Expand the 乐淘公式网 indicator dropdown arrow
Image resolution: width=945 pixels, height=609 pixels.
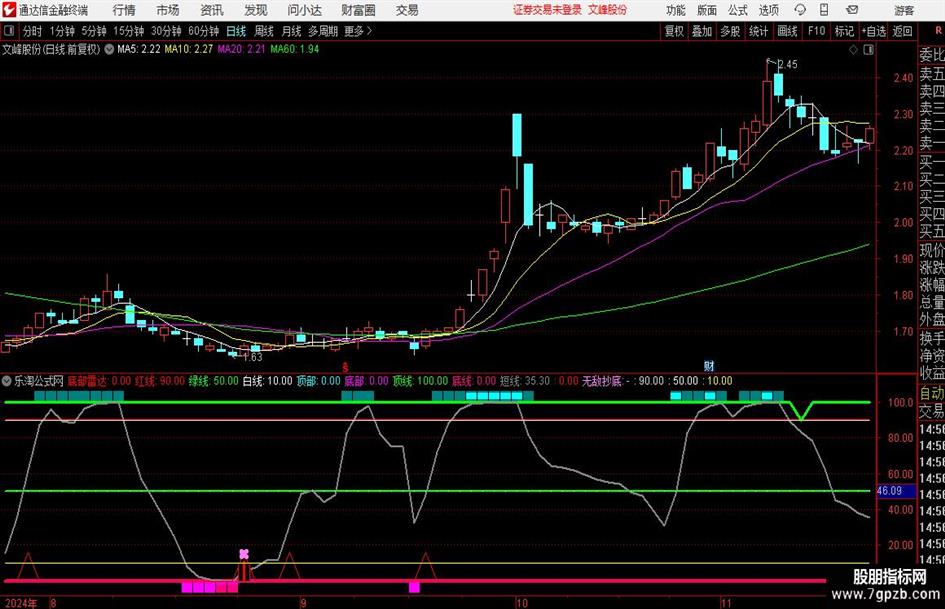click(x=7, y=381)
